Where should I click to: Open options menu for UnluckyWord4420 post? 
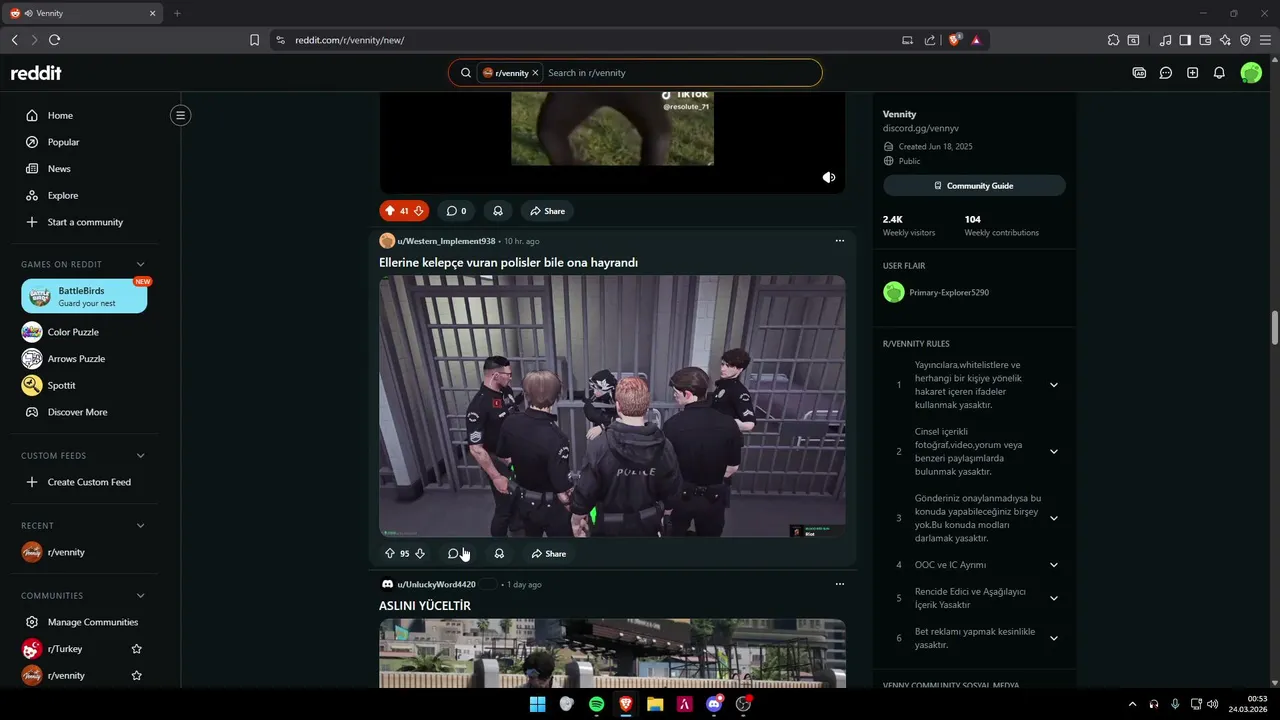839,584
